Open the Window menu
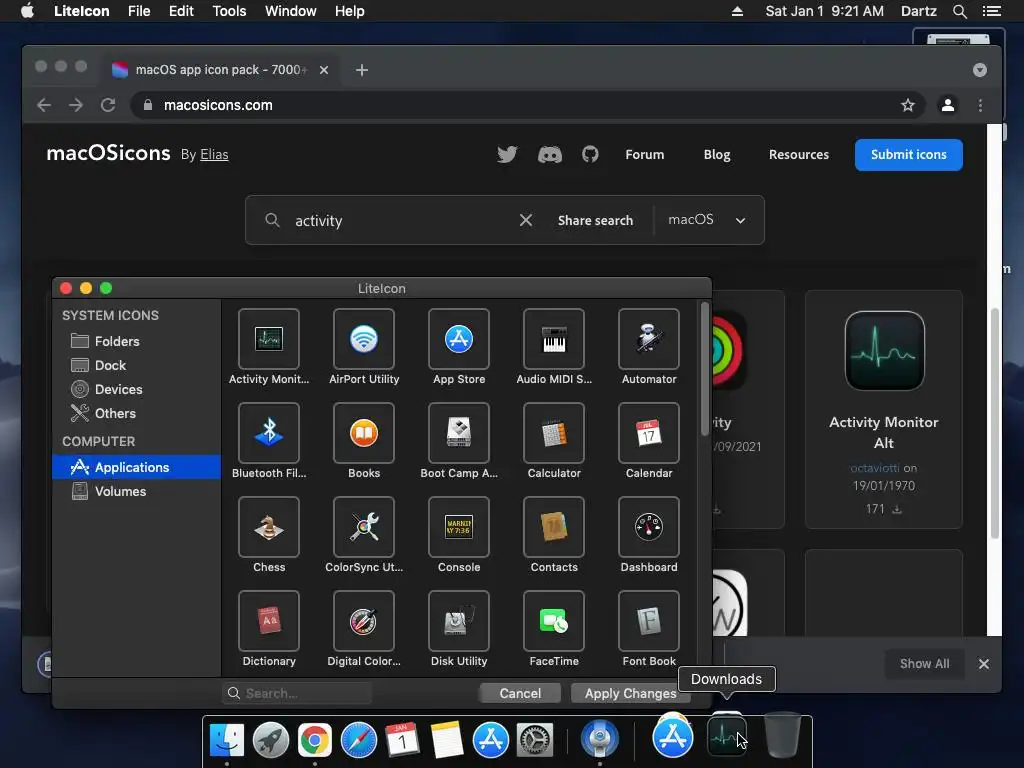The height and width of the screenshot is (768, 1024). click(x=291, y=11)
